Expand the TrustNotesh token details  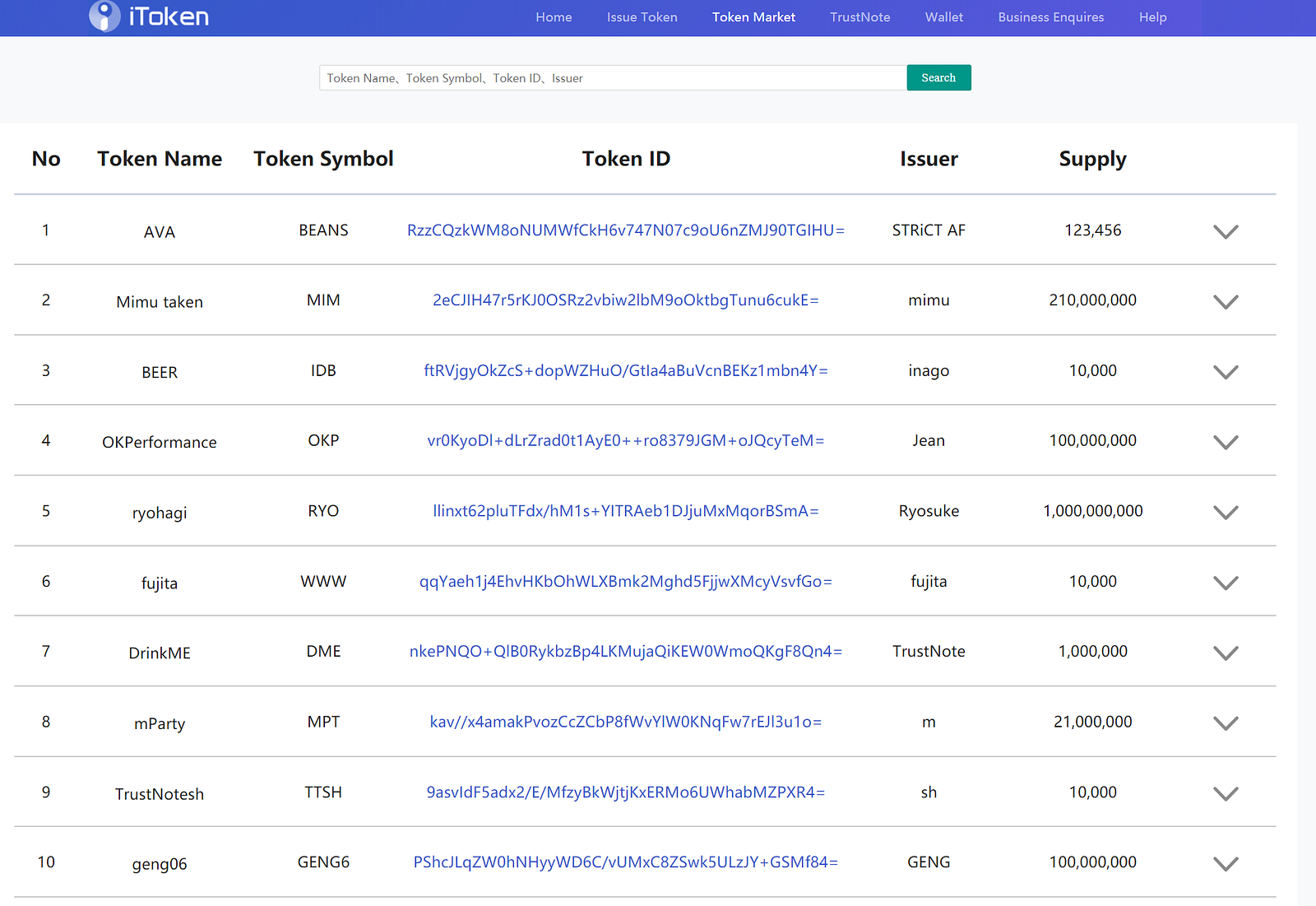(1226, 794)
